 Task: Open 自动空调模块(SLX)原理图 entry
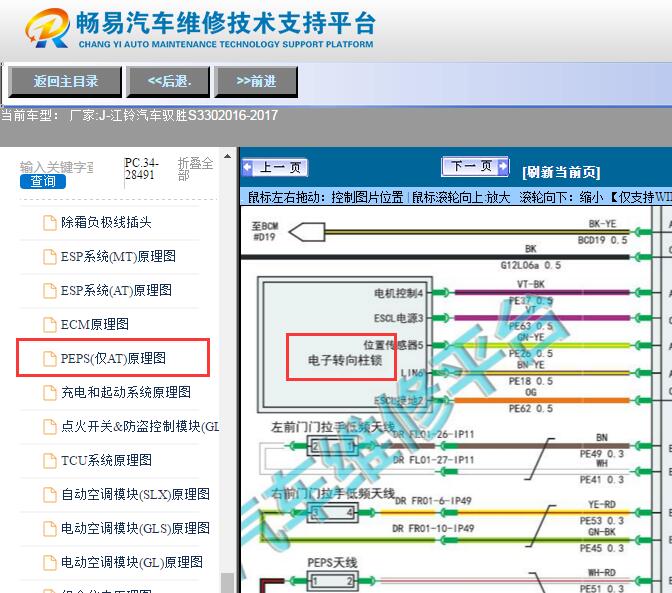pyautogui.click(x=135, y=494)
